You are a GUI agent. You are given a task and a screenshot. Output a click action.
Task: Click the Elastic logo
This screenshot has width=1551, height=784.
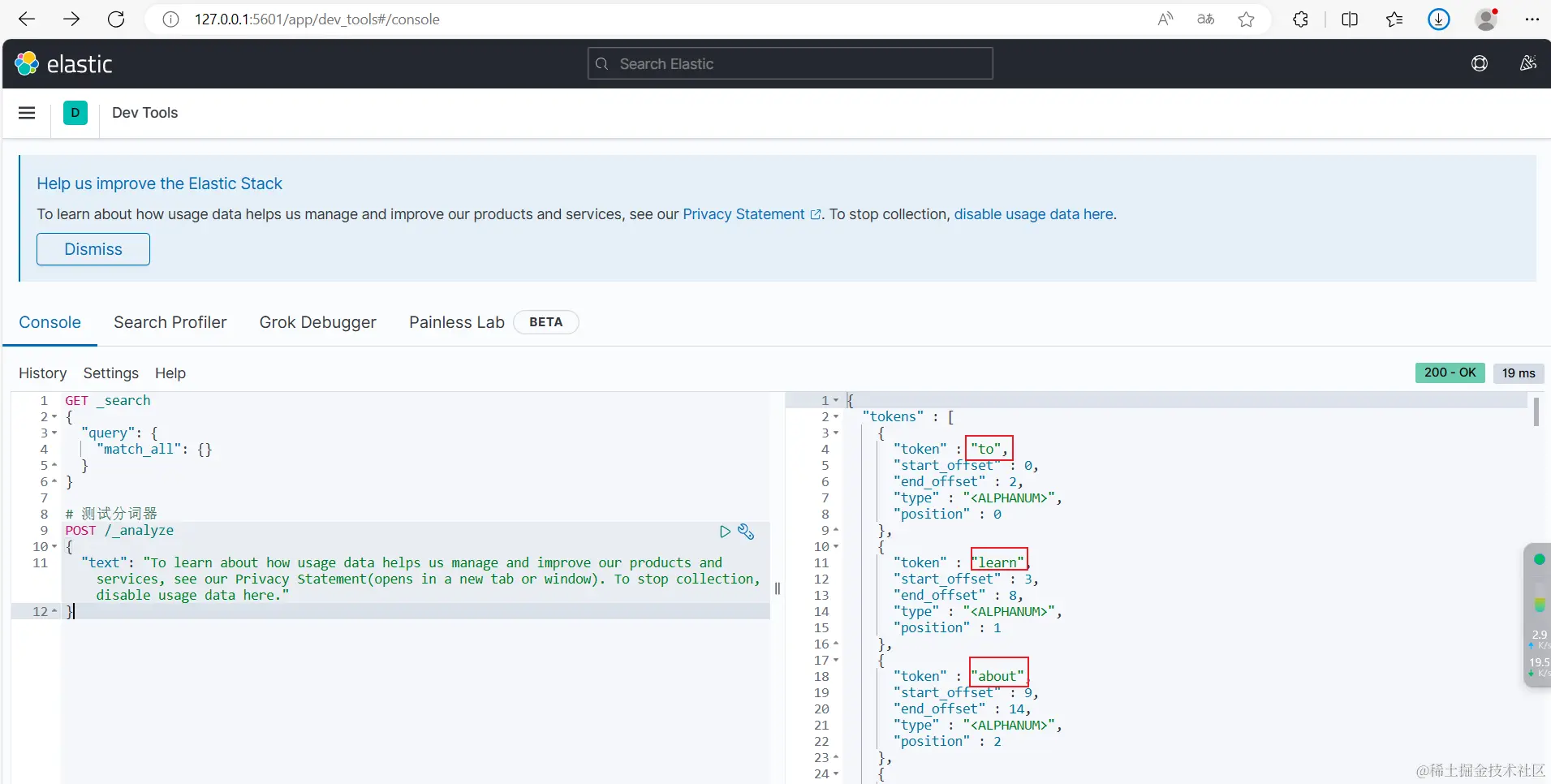(x=64, y=63)
